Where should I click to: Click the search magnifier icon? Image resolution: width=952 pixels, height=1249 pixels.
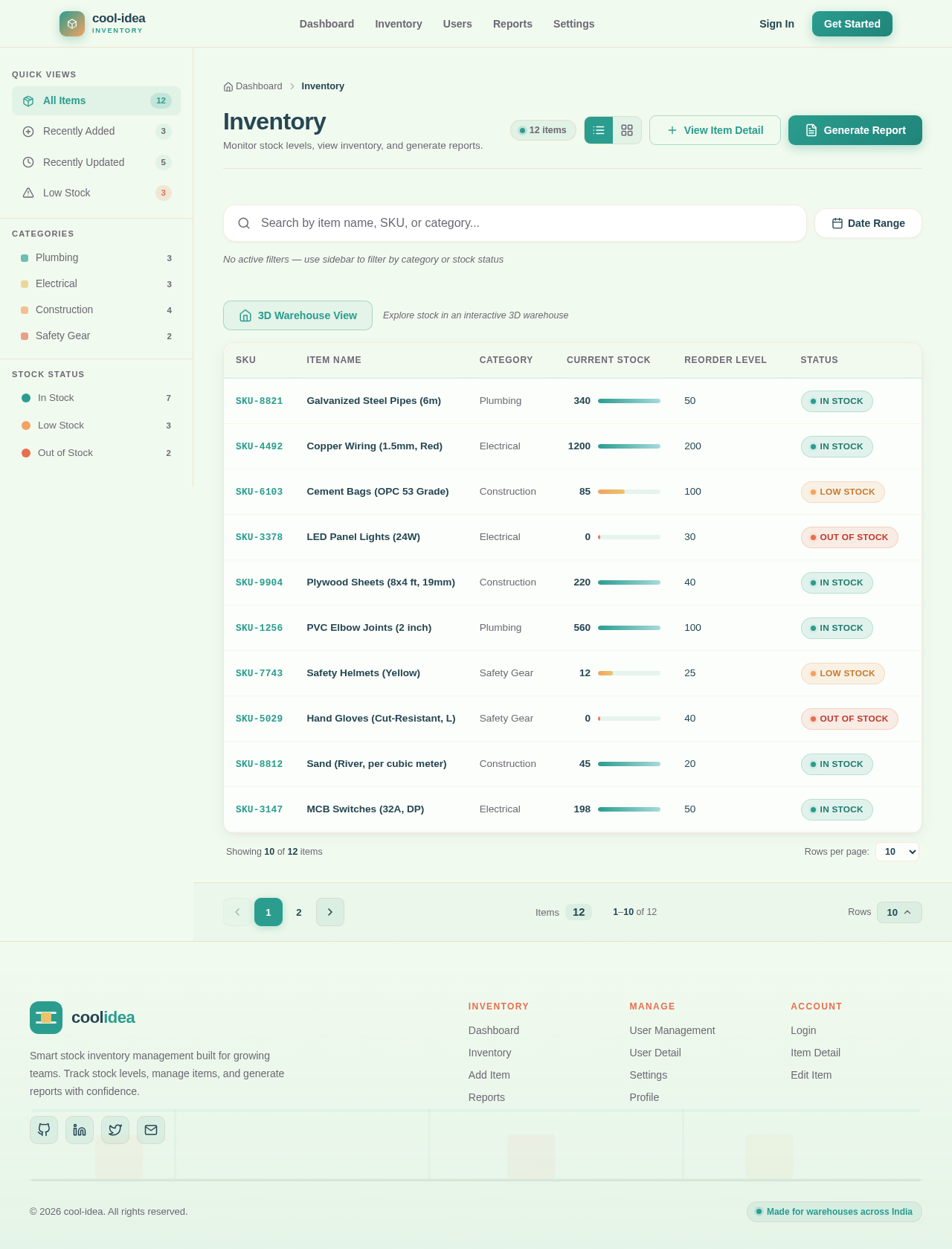244,223
